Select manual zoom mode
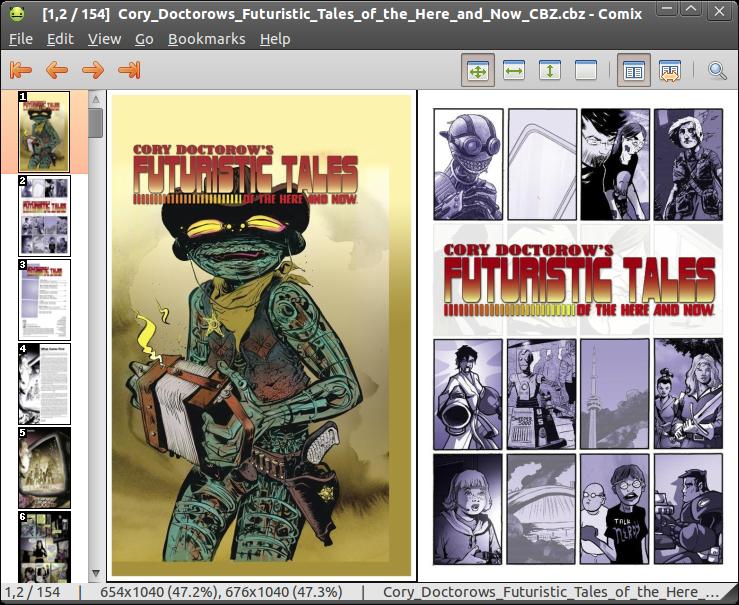The height and width of the screenshot is (605, 739). coord(585,71)
